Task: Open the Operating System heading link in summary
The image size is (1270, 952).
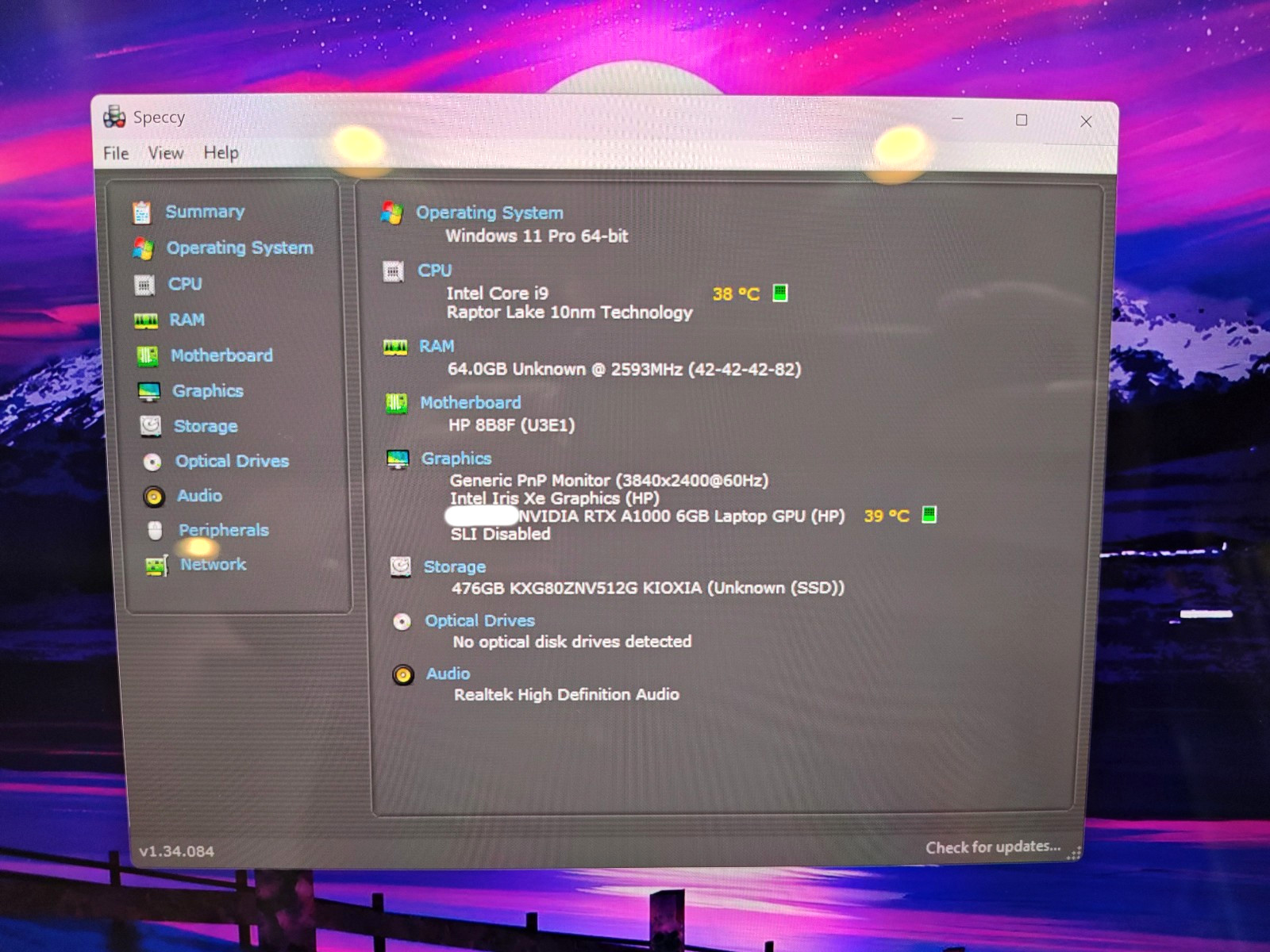Action: [490, 213]
